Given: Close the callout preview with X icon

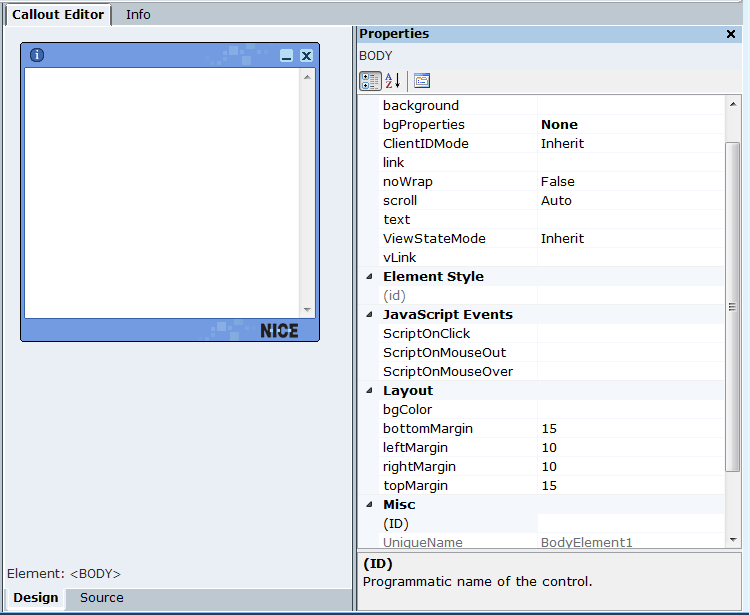Looking at the screenshot, I should pyautogui.click(x=306, y=56).
